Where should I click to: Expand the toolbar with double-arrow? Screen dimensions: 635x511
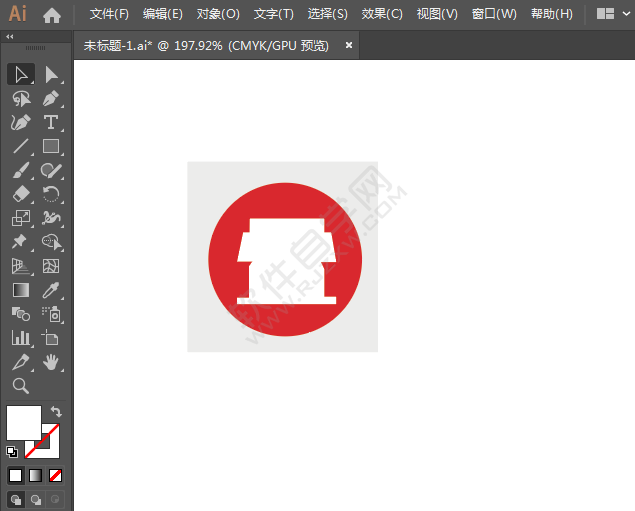tap(10, 36)
